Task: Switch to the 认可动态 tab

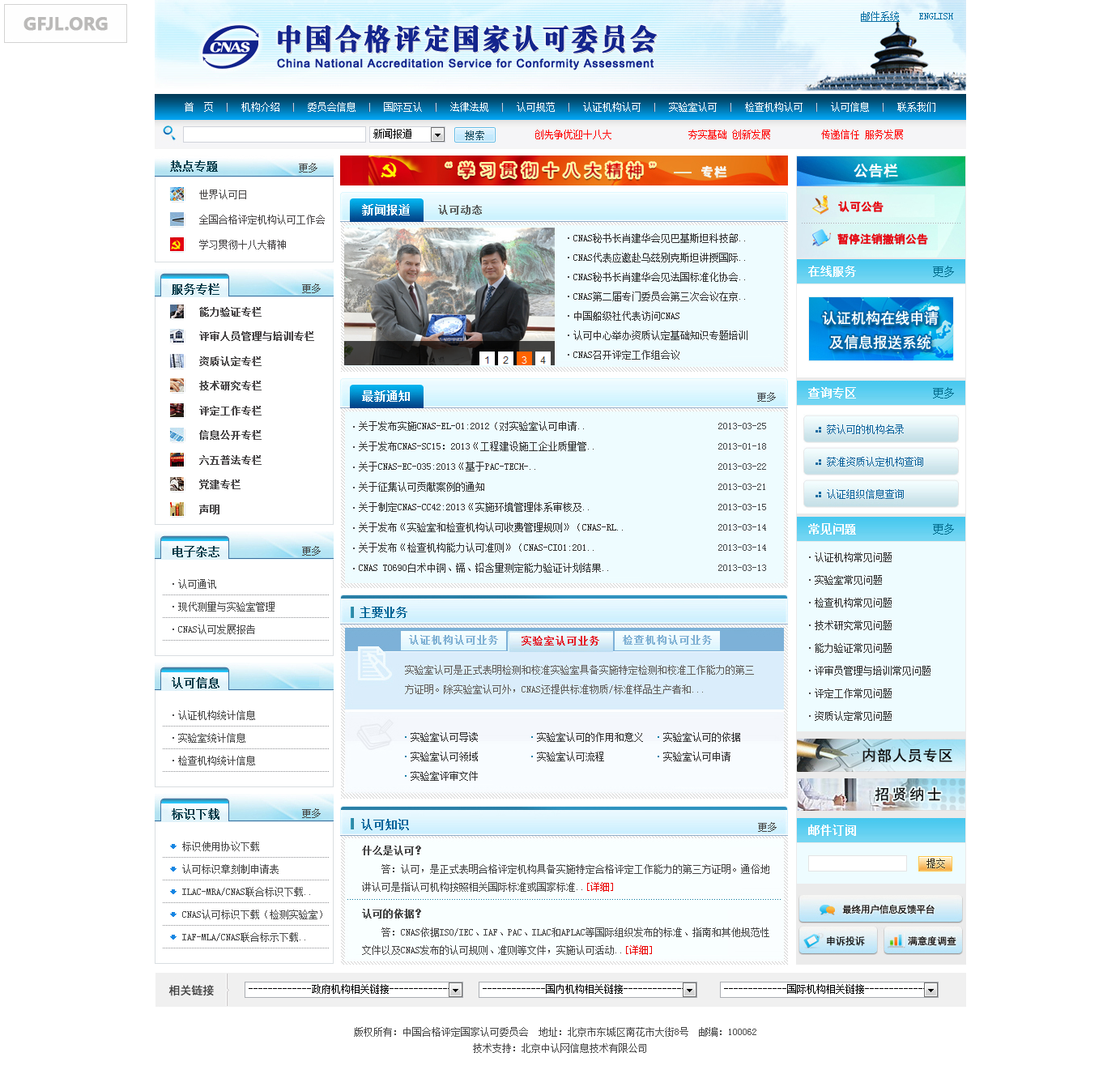Action: pyautogui.click(x=460, y=210)
